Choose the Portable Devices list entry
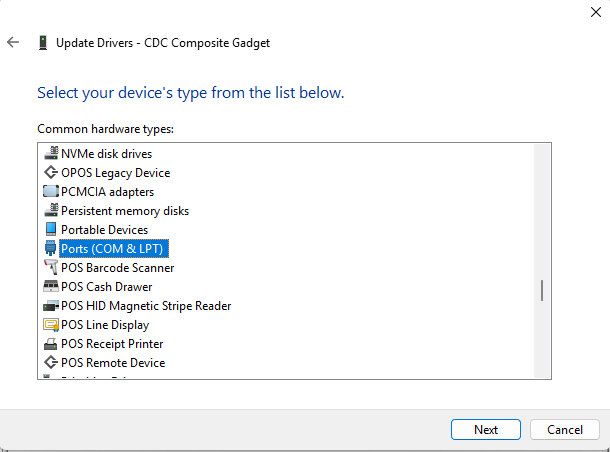The image size is (610, 452). (x=104, y=230)
